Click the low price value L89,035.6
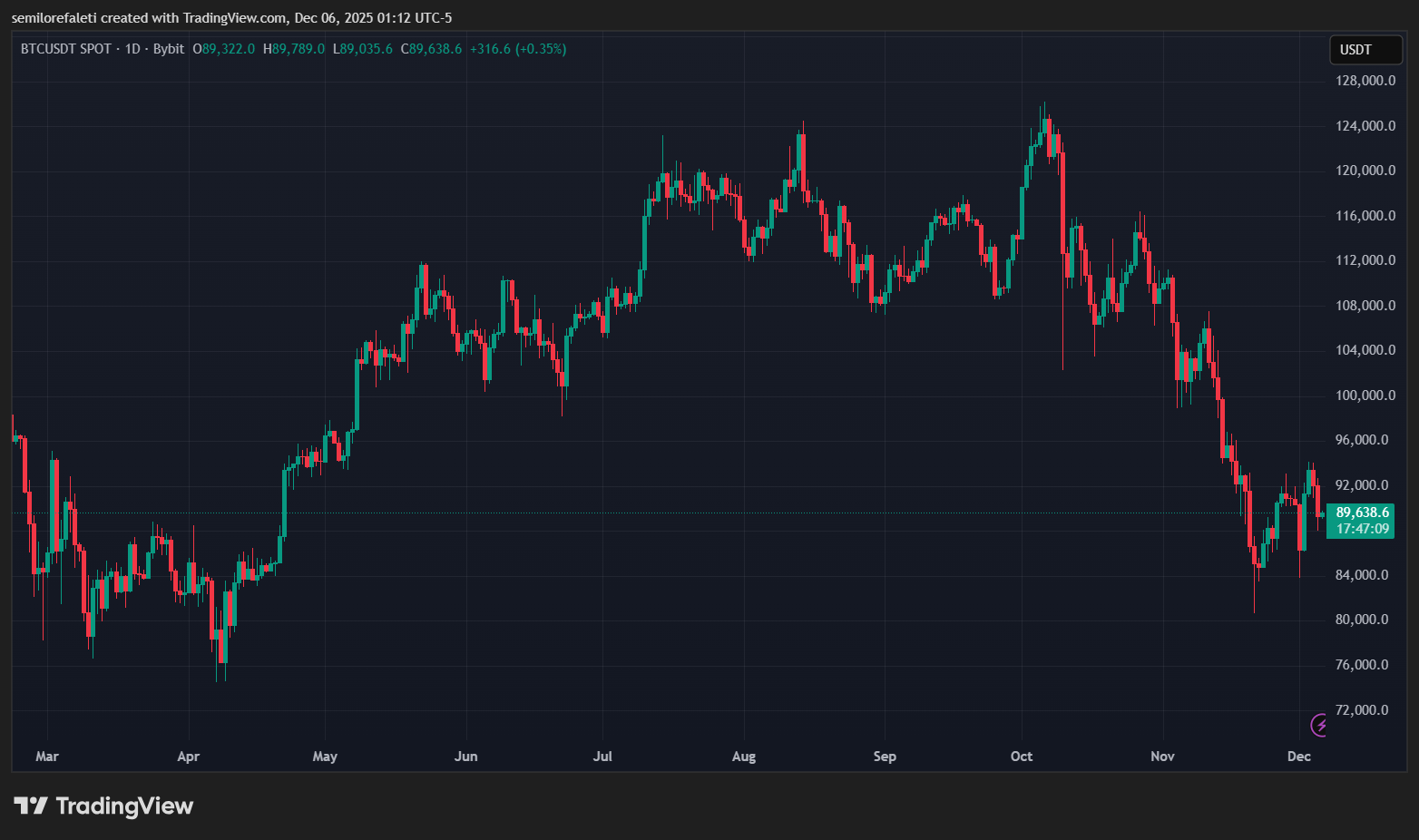 tap(362, 50)
